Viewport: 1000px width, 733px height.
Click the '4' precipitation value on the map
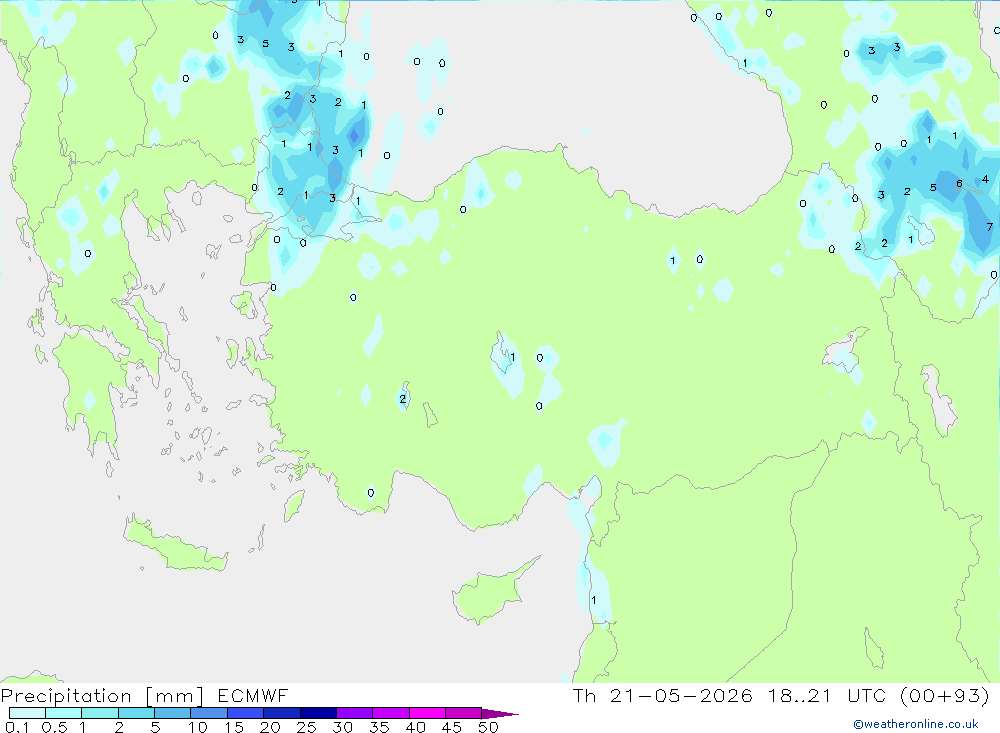point(985,179)
